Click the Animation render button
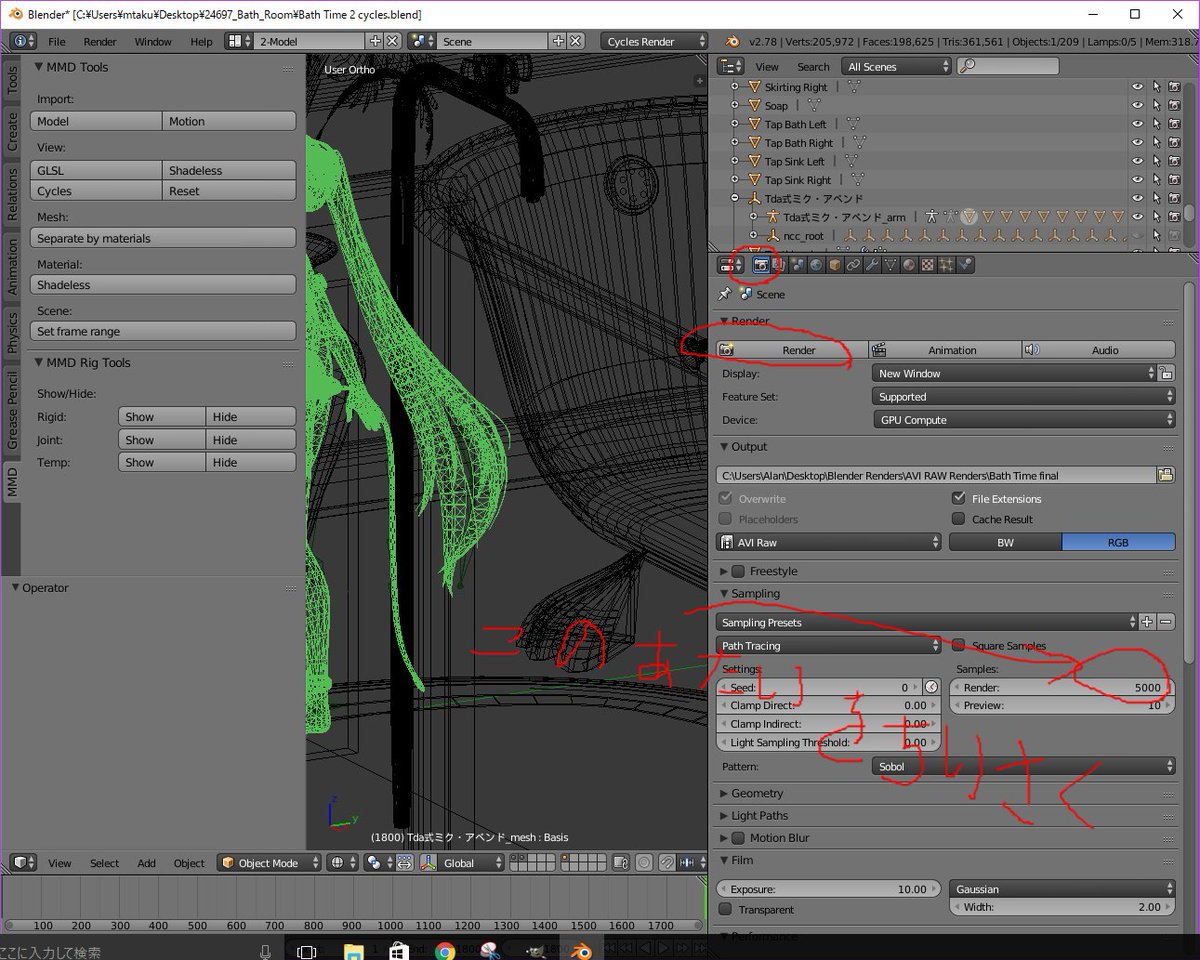The width and height of the screenshot is (1200, 960). point(944,350)
